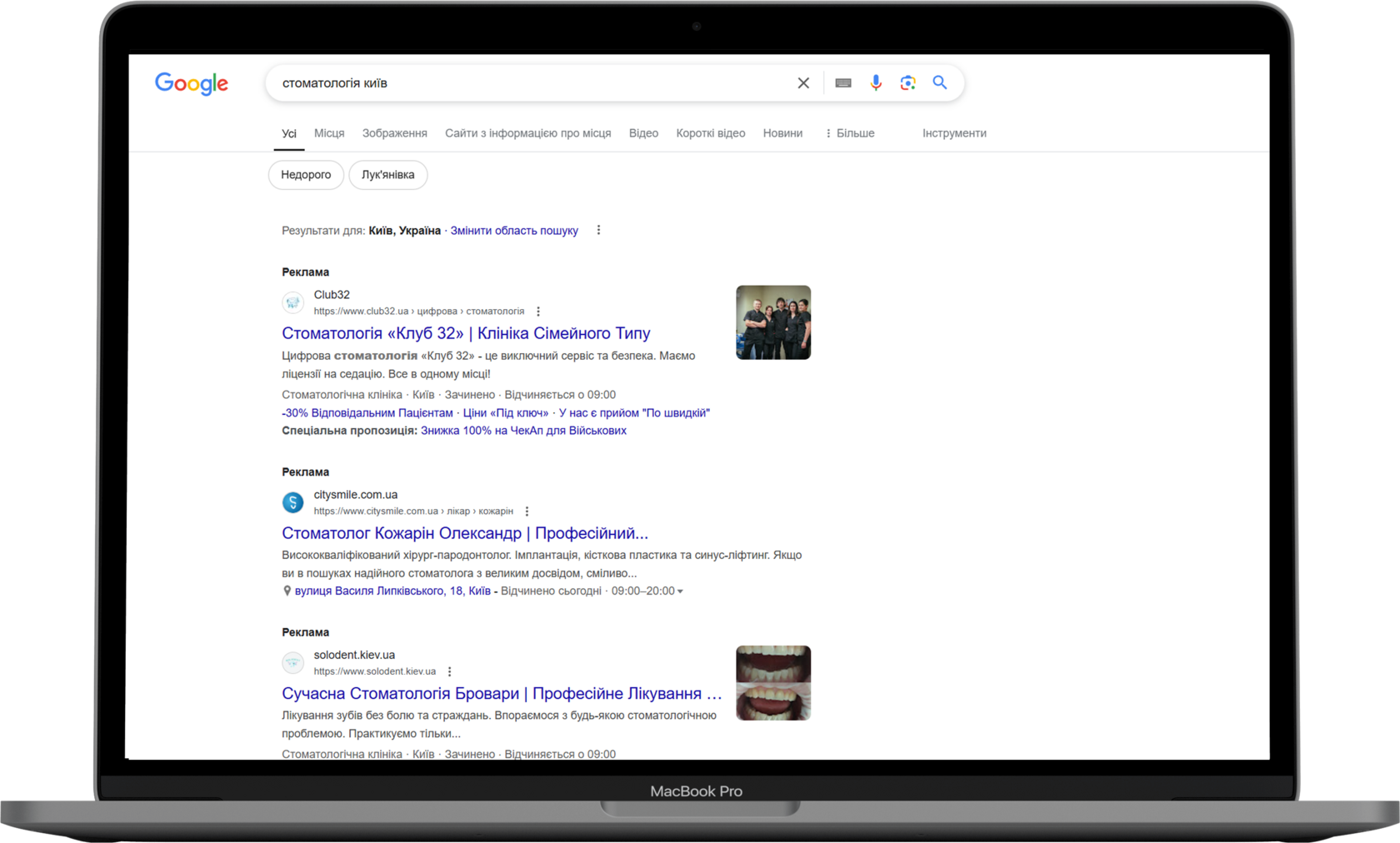The image size is (1400, 843).
Task: Open the Інструменти search tools
Action: [954, 133]
